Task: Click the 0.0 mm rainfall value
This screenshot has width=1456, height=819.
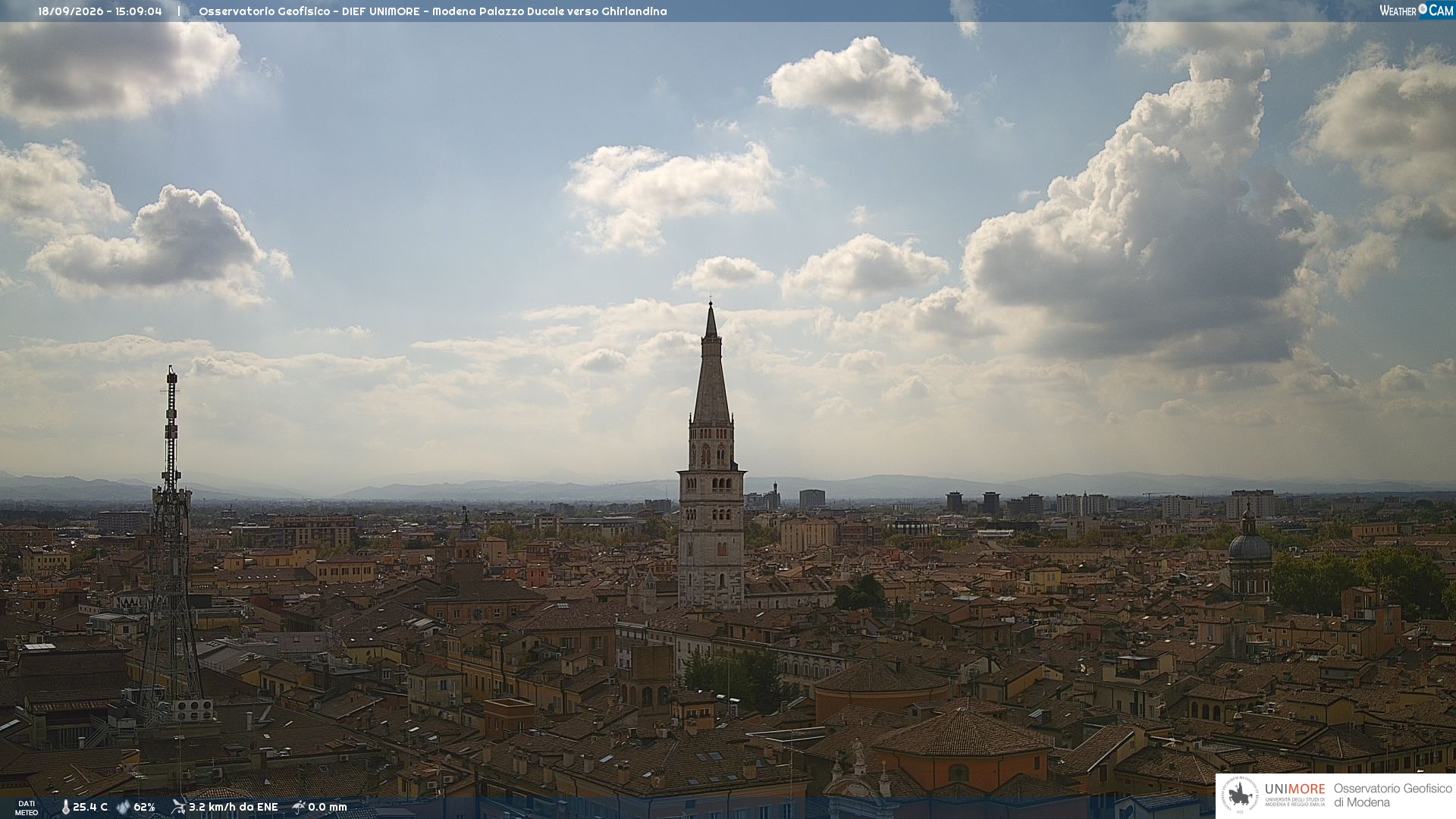Action: point(328,808)
